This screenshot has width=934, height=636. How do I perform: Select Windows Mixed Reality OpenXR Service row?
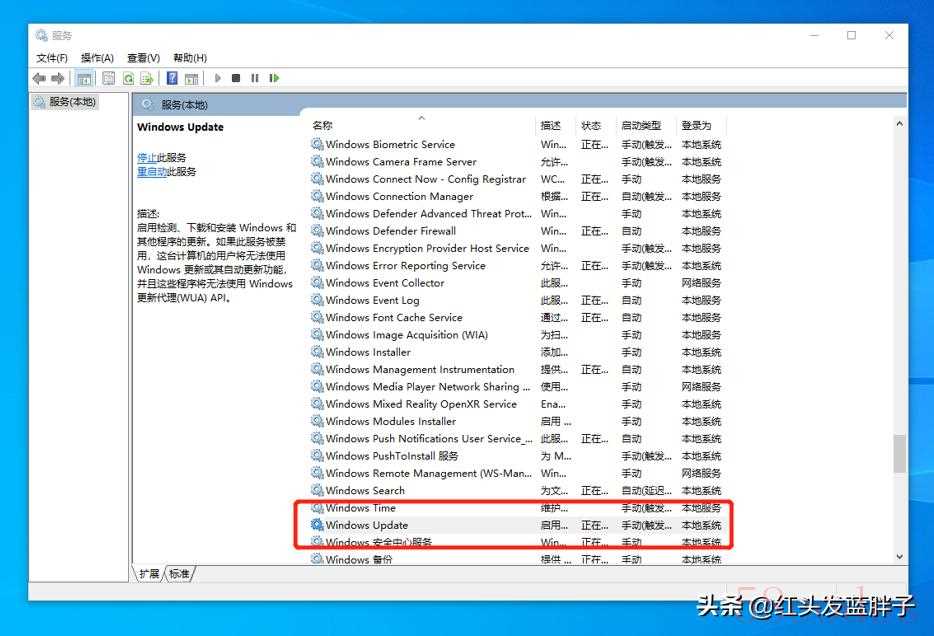pos(516,404)
